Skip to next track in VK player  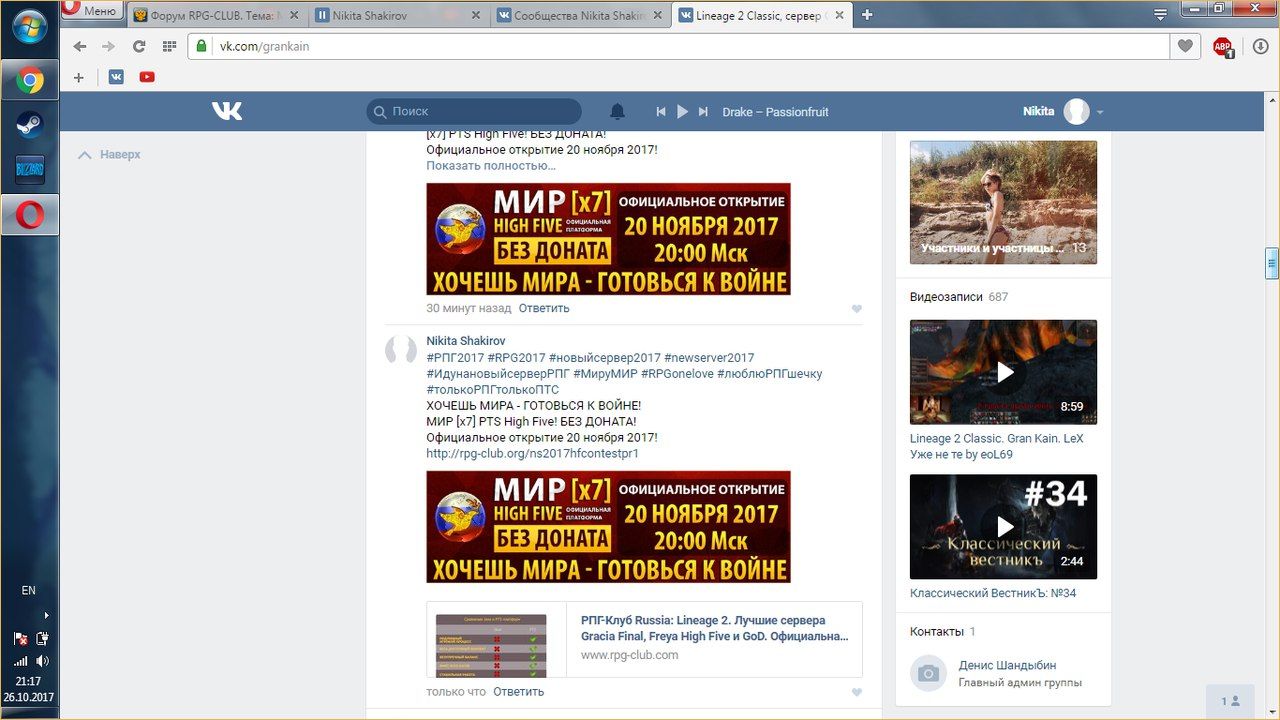pyautogui.click(x=704, y=112)
